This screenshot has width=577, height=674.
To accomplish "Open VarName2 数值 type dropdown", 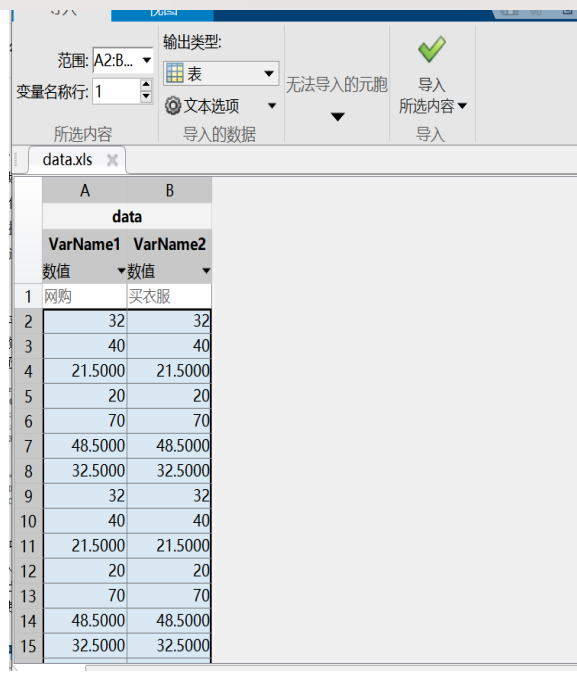I will click(206, 271).
